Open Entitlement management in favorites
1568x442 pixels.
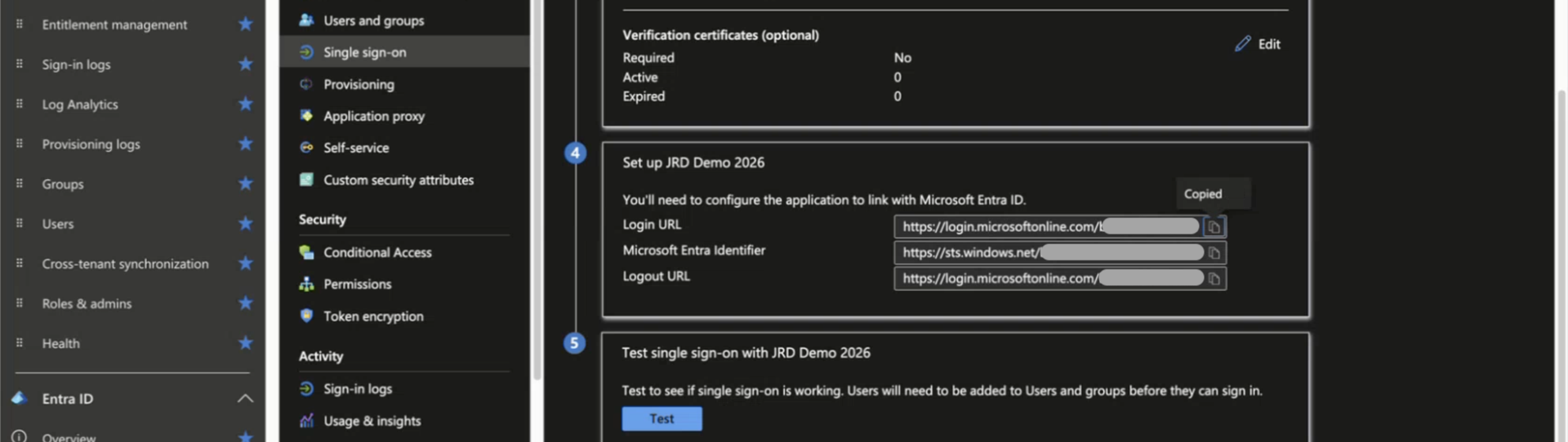(x=114, y=25)
